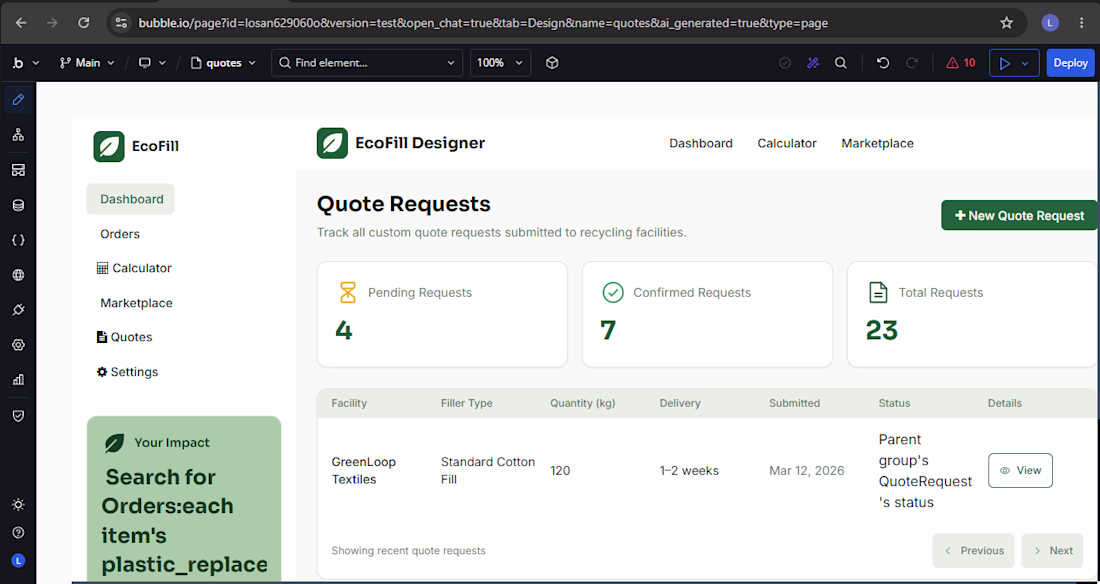Open the quotes page selector dropdown

point(224,63)
